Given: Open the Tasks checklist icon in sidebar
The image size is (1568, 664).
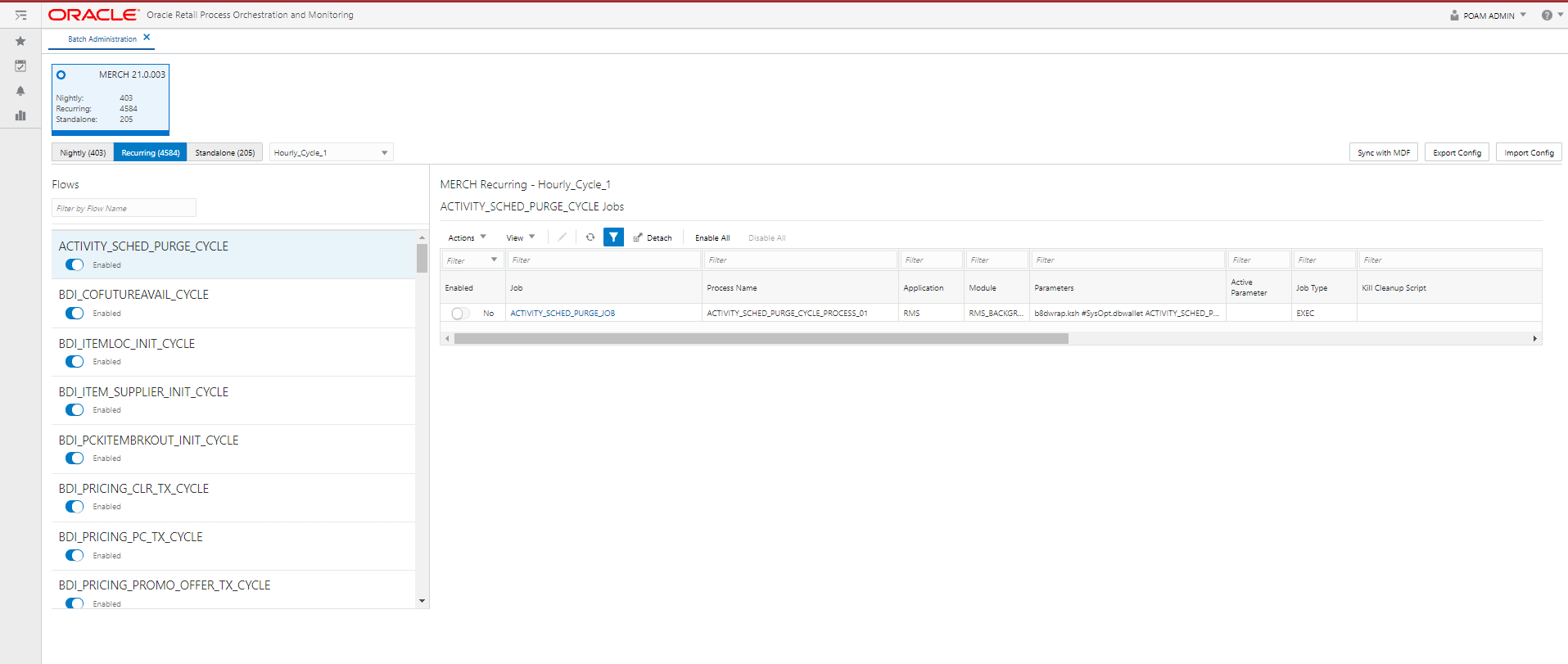Looking at the screenshot, I should tap(20, 65).
